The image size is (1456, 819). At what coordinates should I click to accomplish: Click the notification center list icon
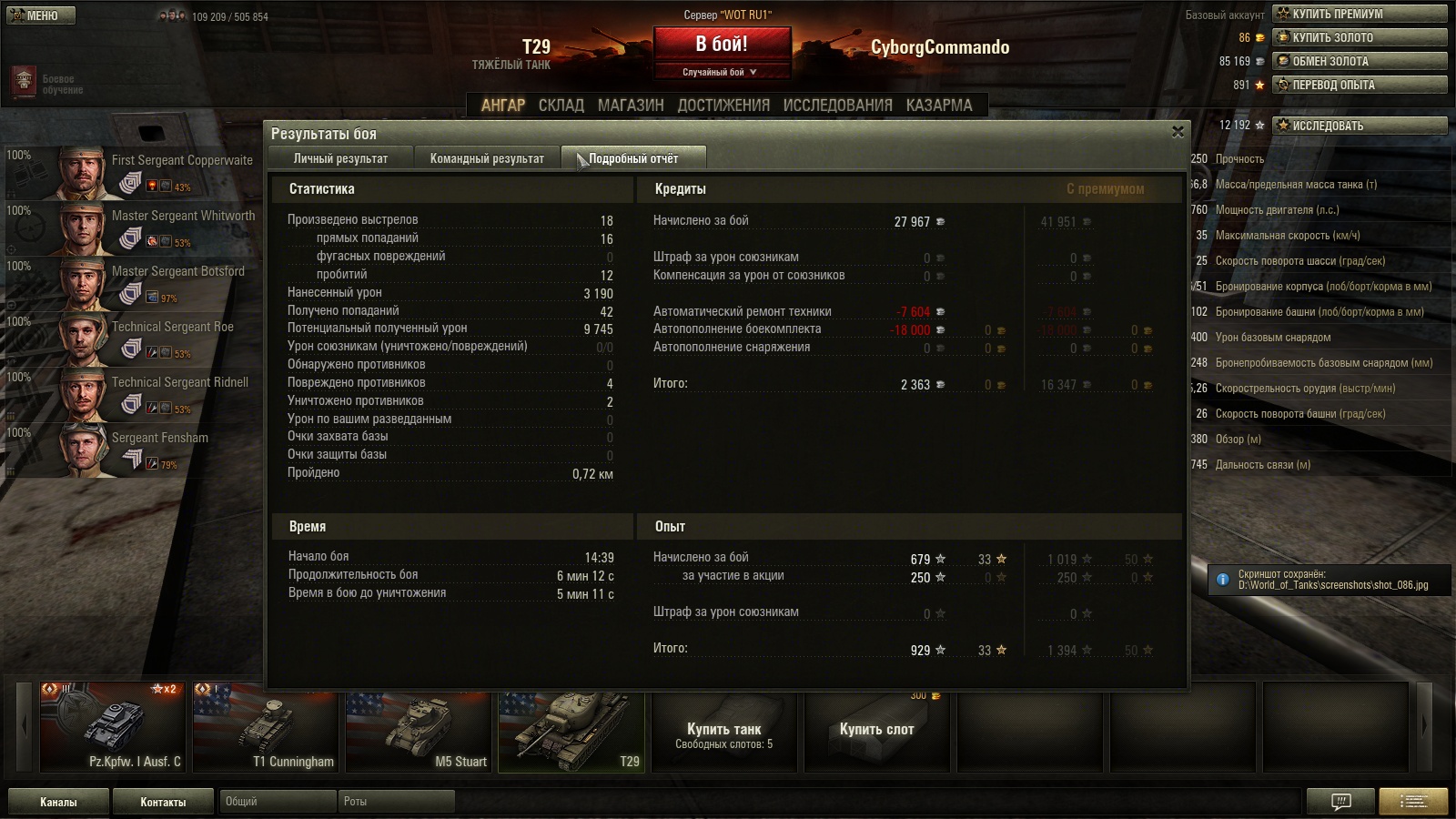coord(1413,802)
